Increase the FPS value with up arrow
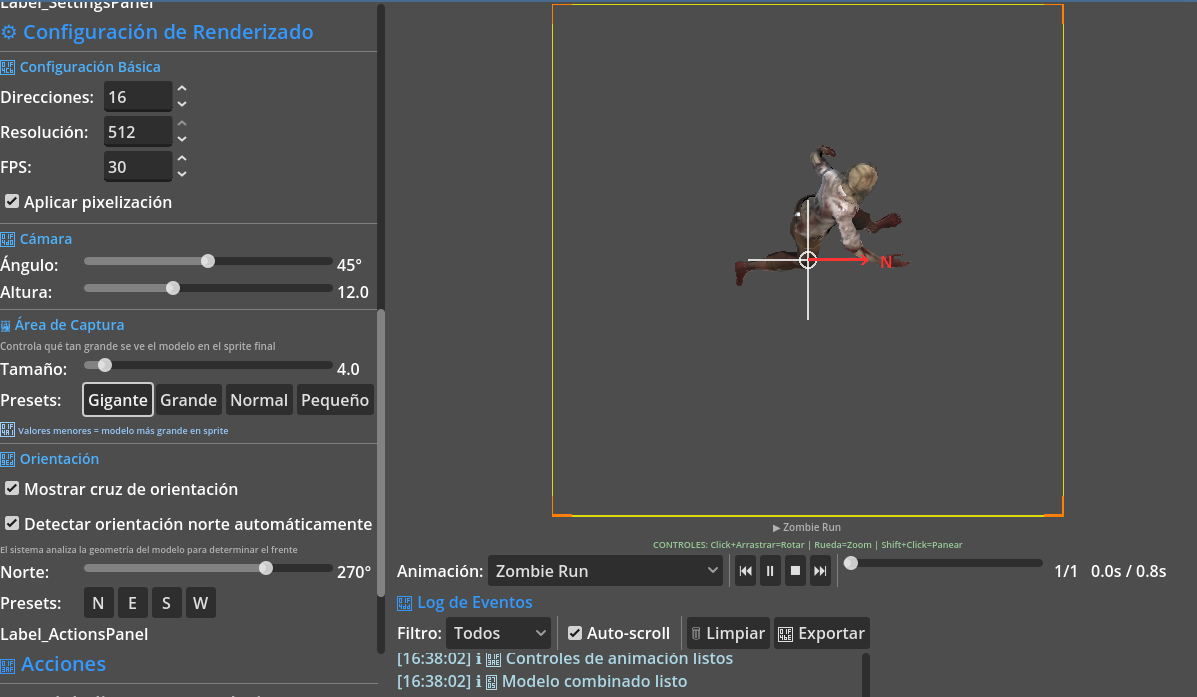This screenshot has width=1197, height=697. pyautogui.click(x=182, y=159)
